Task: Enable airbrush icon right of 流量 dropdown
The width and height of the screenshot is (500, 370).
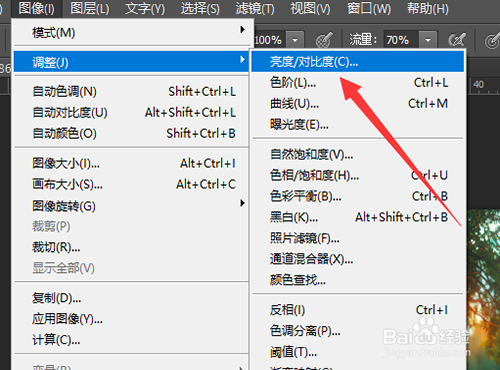Action: [457, 40]
